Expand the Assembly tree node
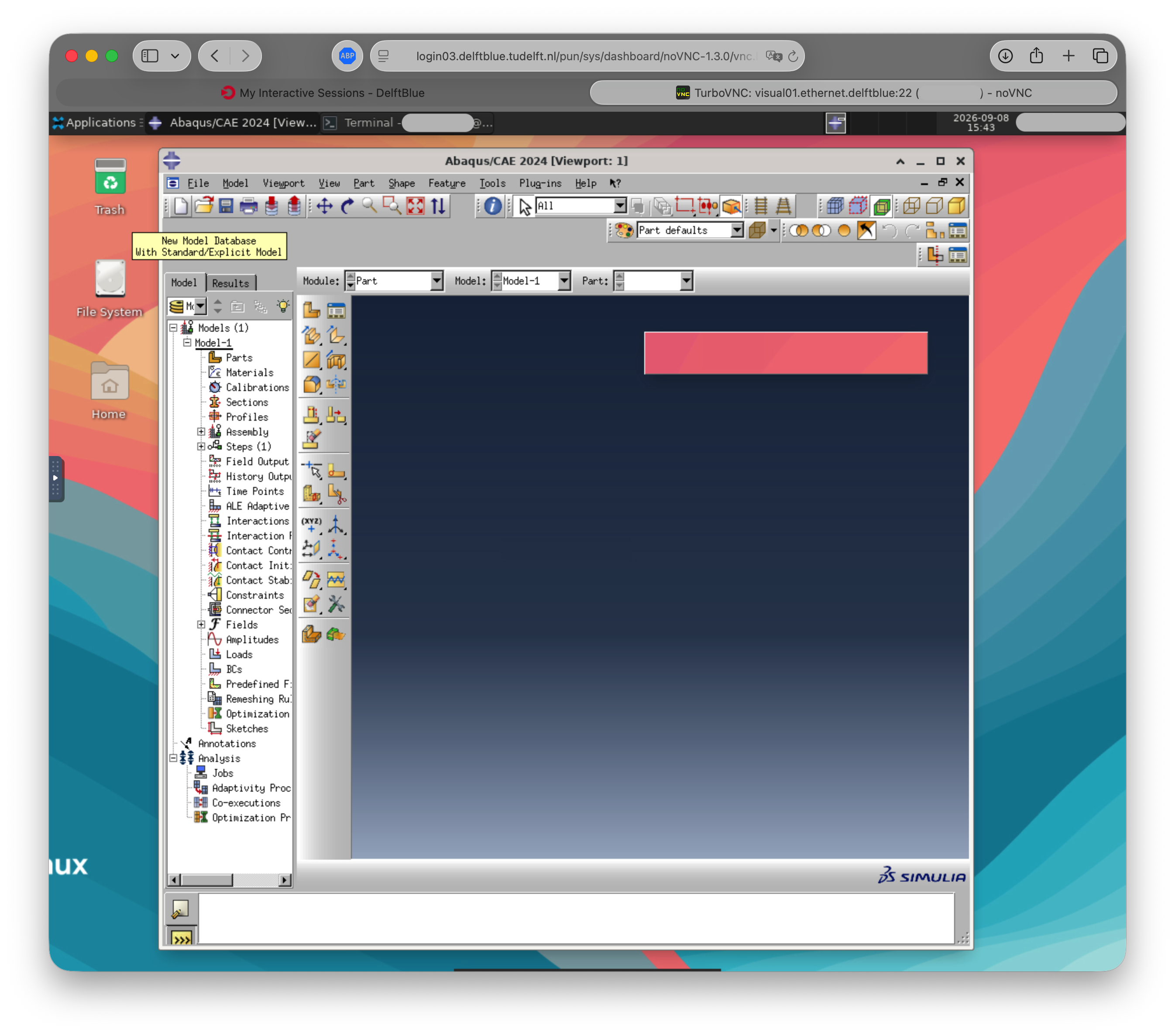 pos(201,432)
